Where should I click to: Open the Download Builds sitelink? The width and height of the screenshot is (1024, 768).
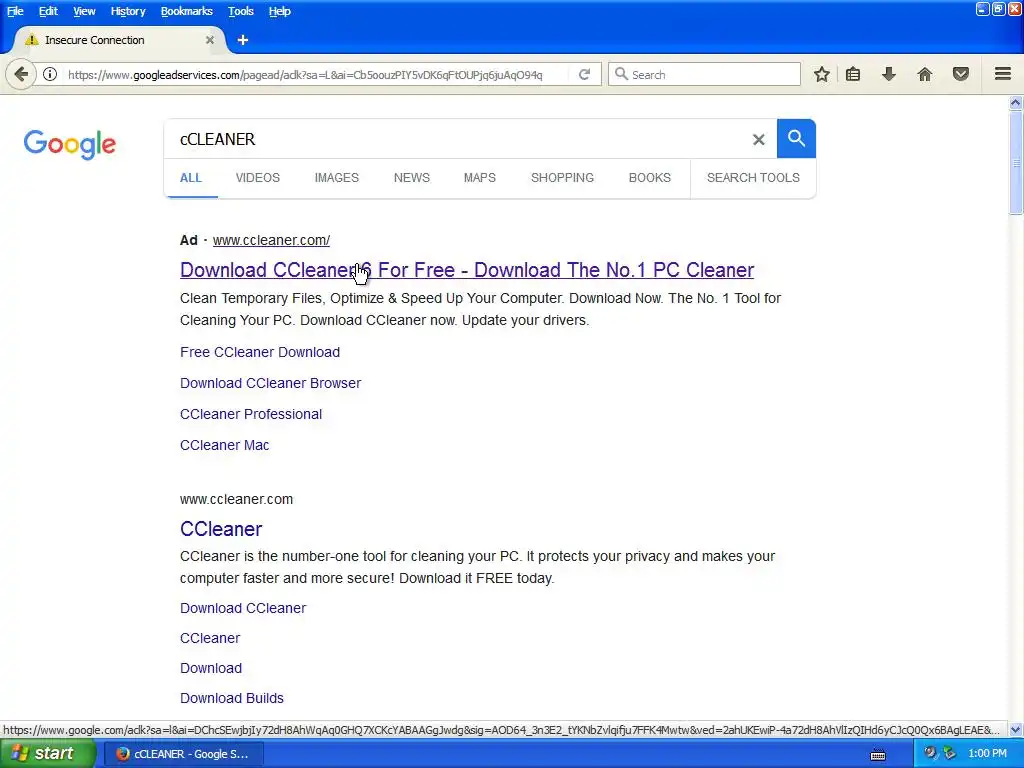click(x=232, y=698)
